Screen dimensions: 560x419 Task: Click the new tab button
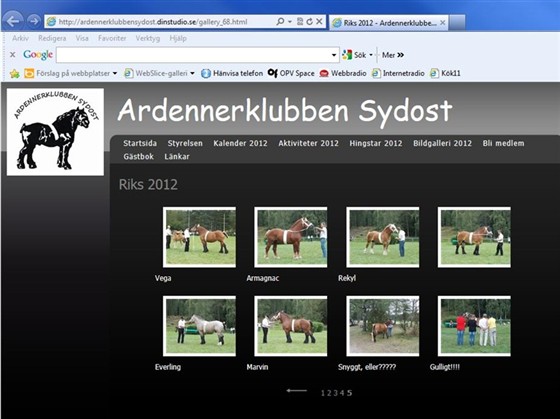pyautogui.click(x=457, y=23)
